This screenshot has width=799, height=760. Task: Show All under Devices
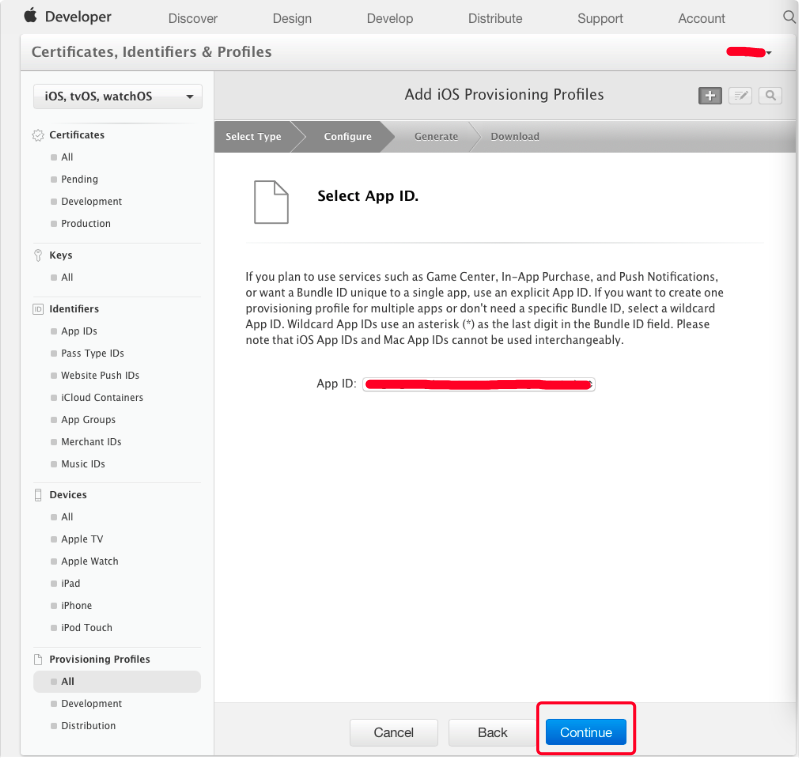[67, 517]
